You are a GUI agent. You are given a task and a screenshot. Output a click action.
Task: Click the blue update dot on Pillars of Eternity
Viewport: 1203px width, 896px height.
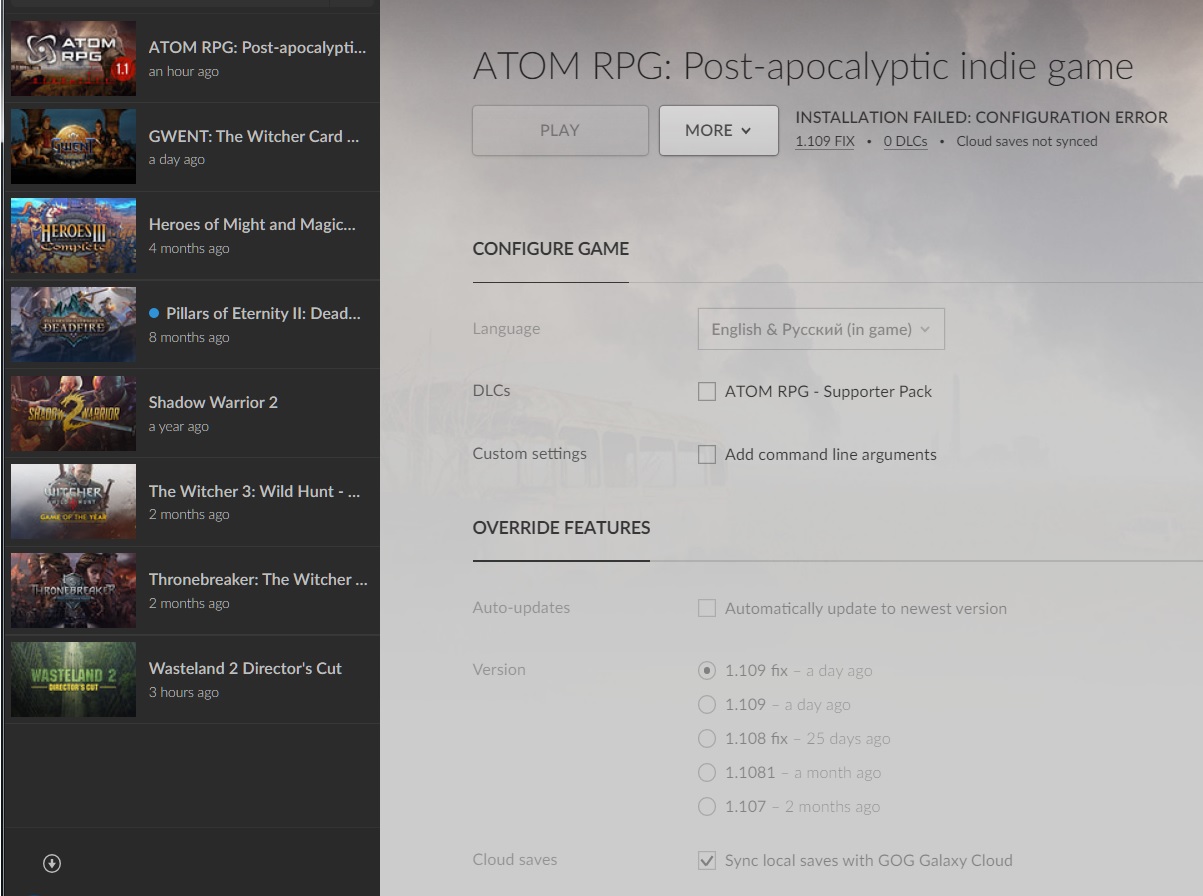(x=154, y=314)
